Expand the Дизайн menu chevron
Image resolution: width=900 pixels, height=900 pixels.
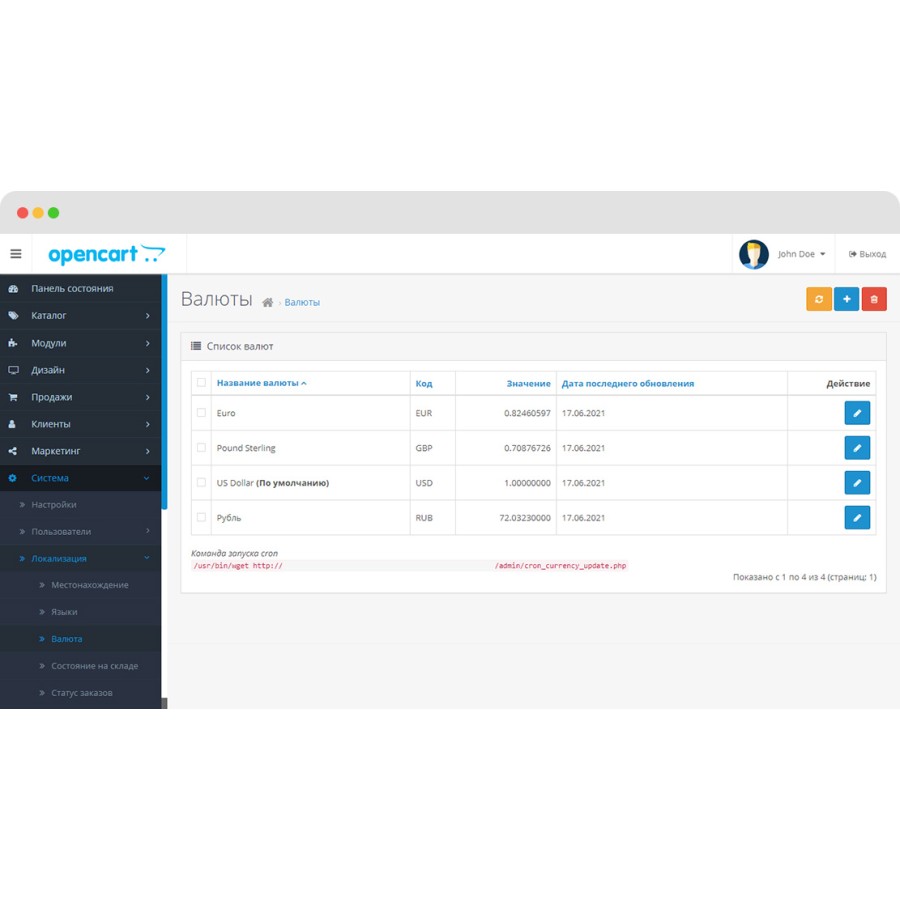tap(148, 370)
